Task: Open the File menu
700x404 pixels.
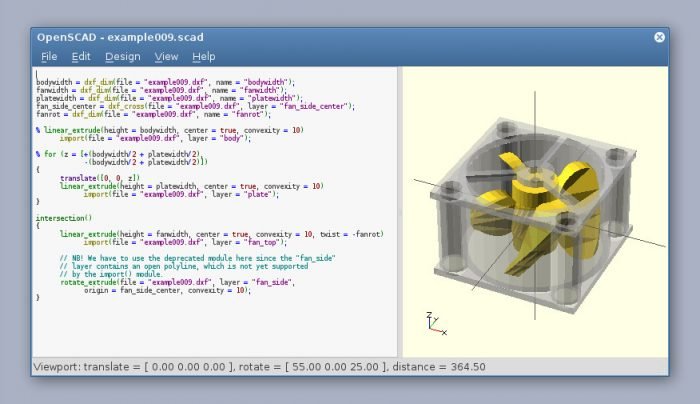Action: 49,57
